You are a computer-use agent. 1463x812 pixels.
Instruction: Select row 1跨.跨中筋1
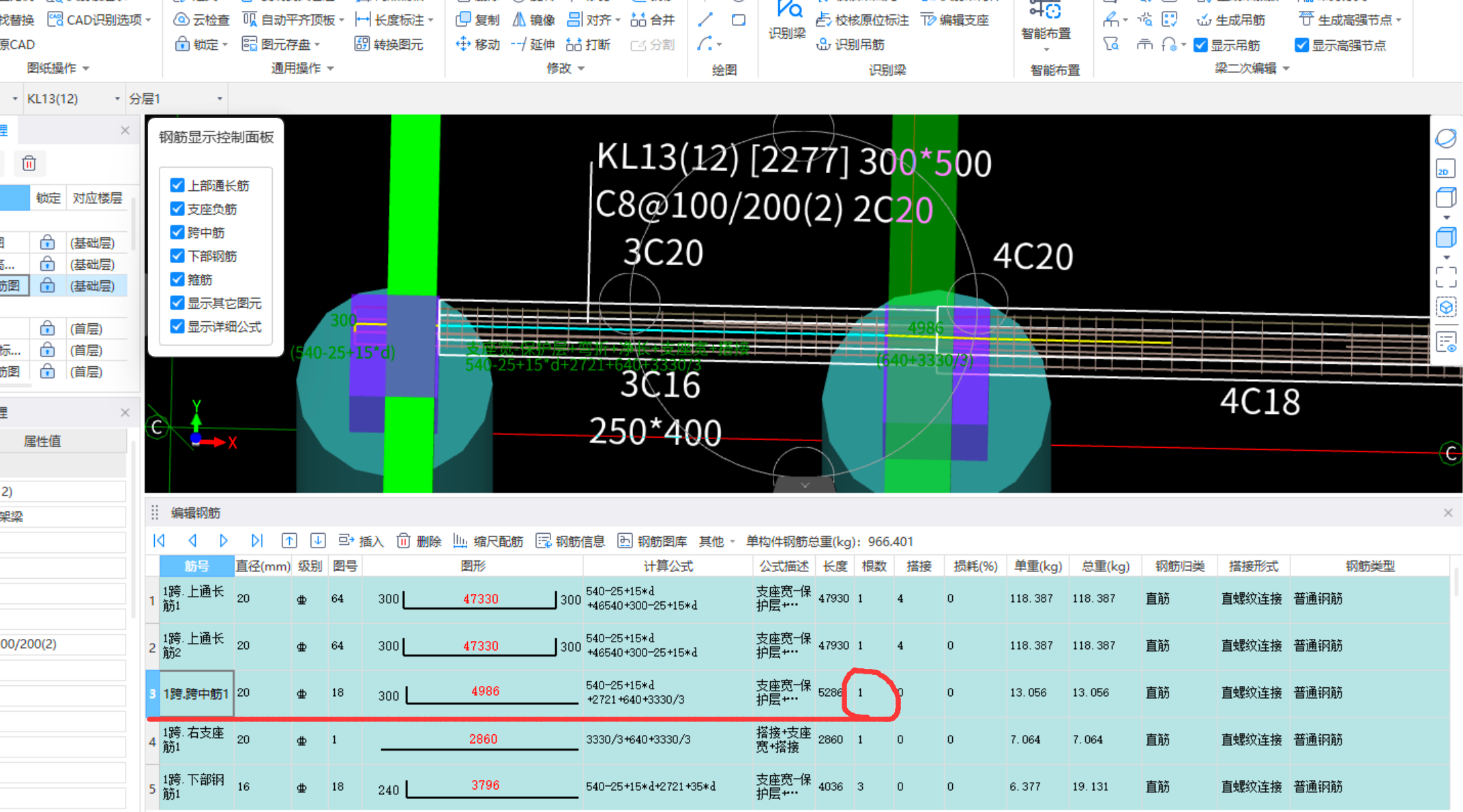[196, 693]
